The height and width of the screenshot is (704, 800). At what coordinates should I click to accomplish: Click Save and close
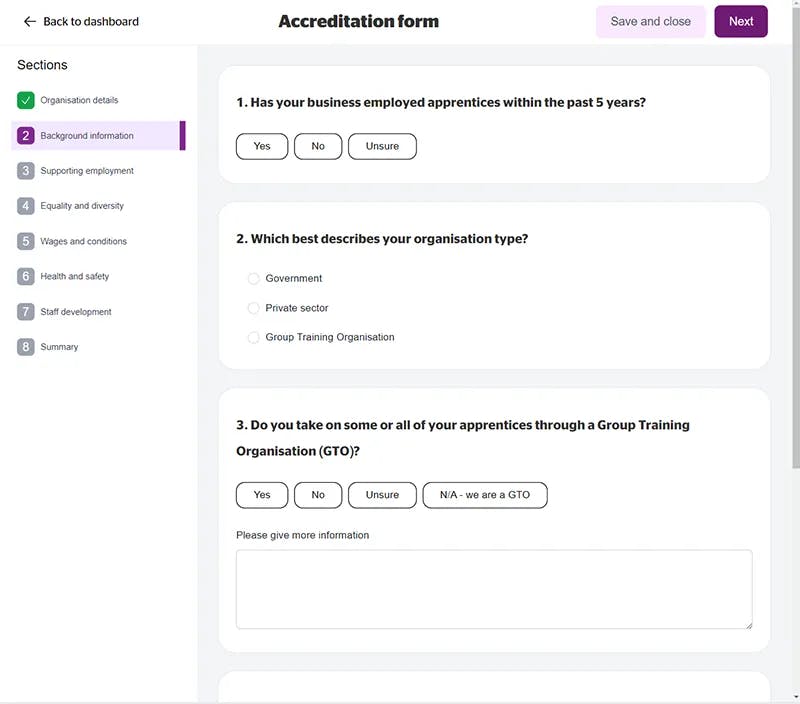pos(650,22)
